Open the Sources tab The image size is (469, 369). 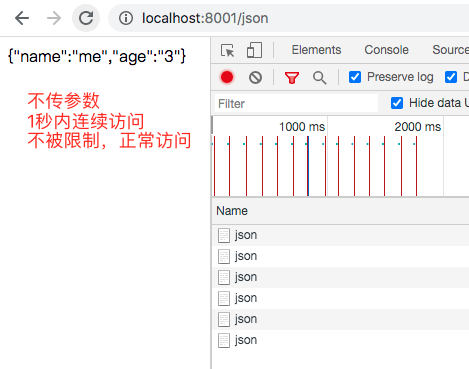click(450, 50)
